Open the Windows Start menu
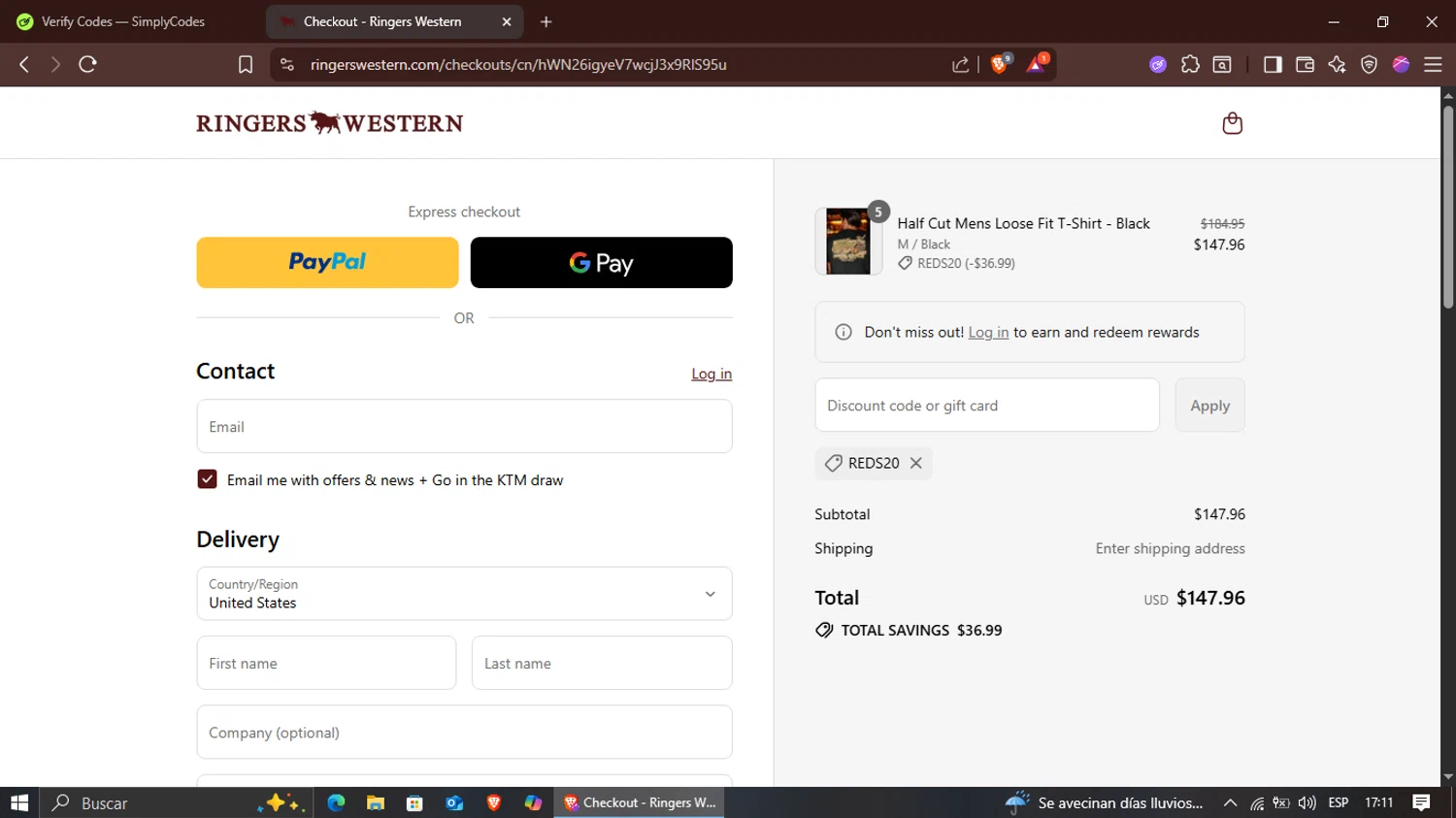Viewport: 1456px width, 818px height. point(19,802)
